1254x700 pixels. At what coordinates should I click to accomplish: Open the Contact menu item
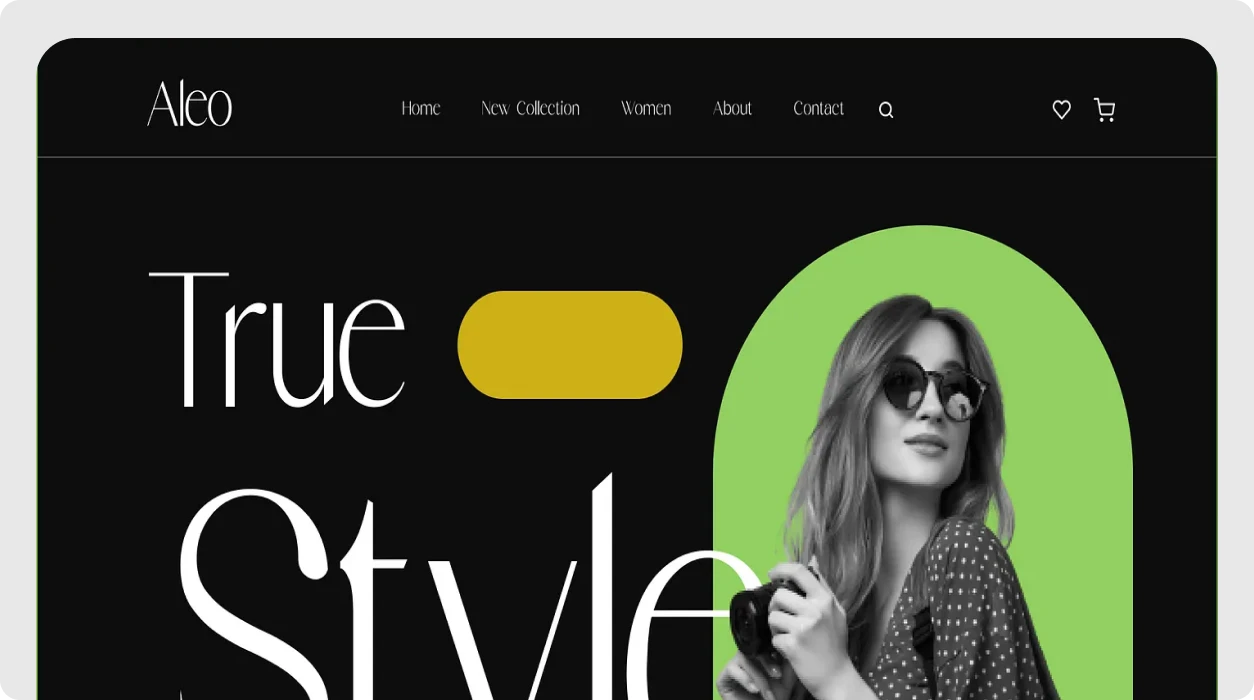point(818,108)
